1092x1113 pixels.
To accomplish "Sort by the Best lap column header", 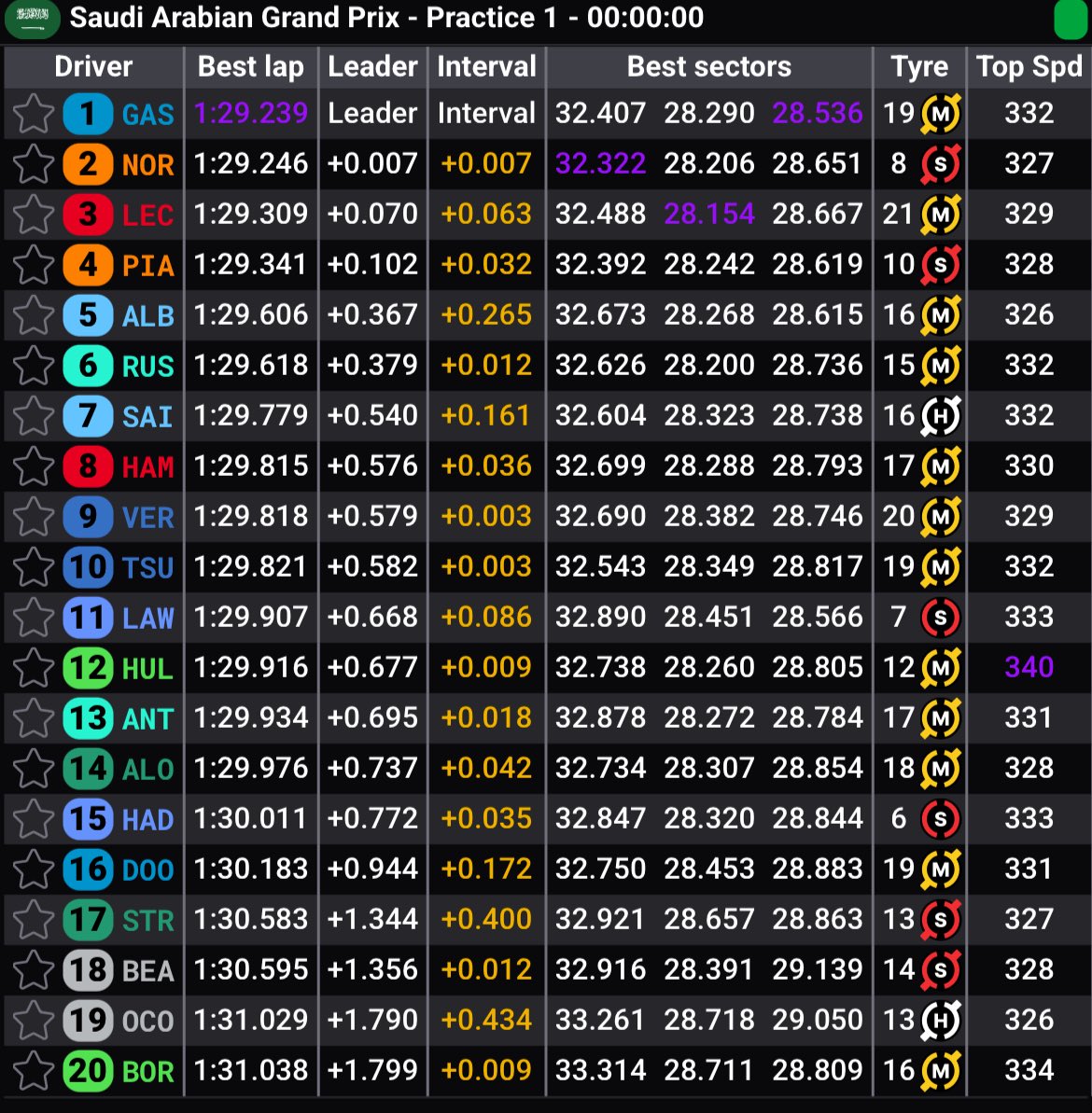I will coord(251,67).
